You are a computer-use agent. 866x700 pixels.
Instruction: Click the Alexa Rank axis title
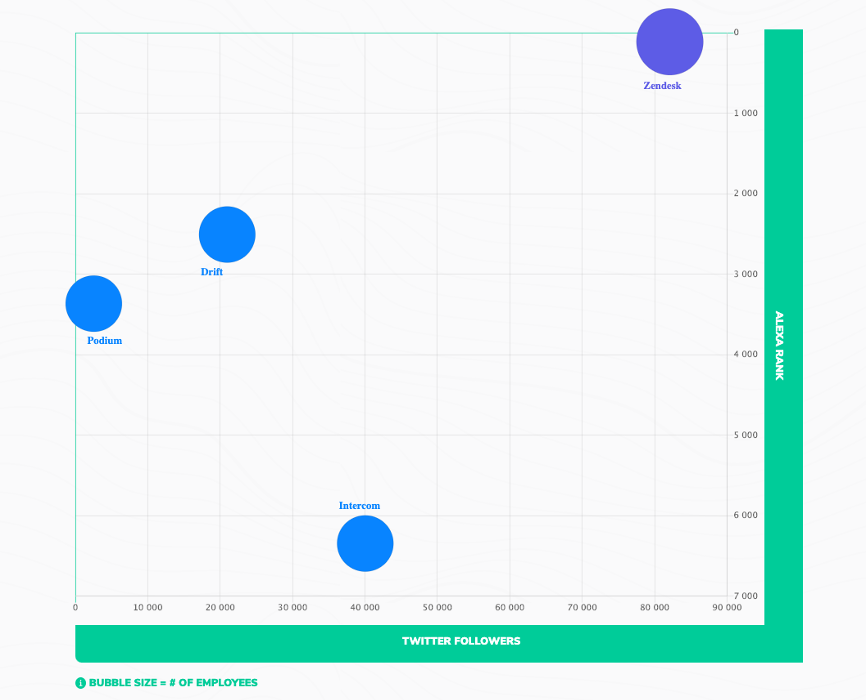click(780, 345)
